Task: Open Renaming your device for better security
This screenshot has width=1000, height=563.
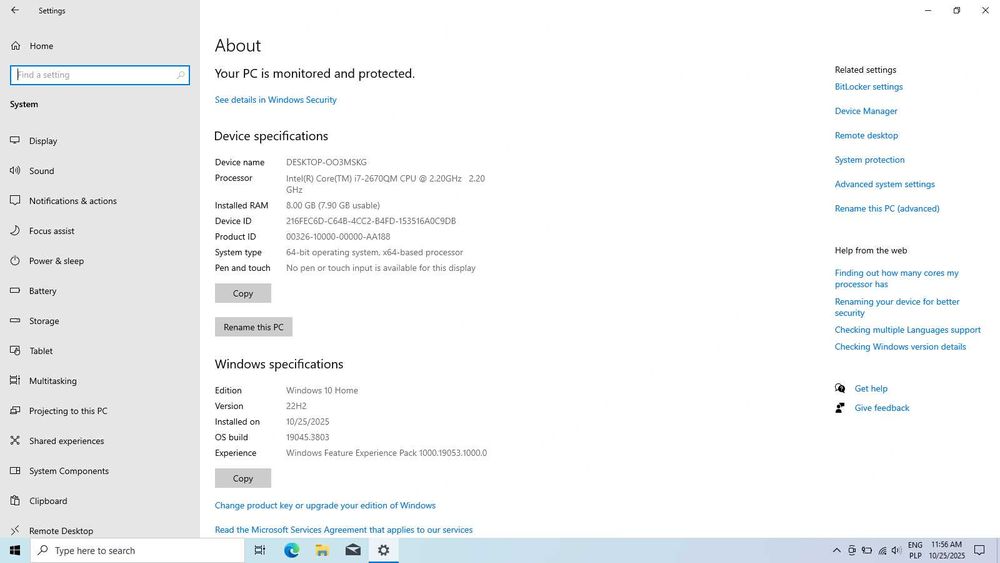Action: 897,307
